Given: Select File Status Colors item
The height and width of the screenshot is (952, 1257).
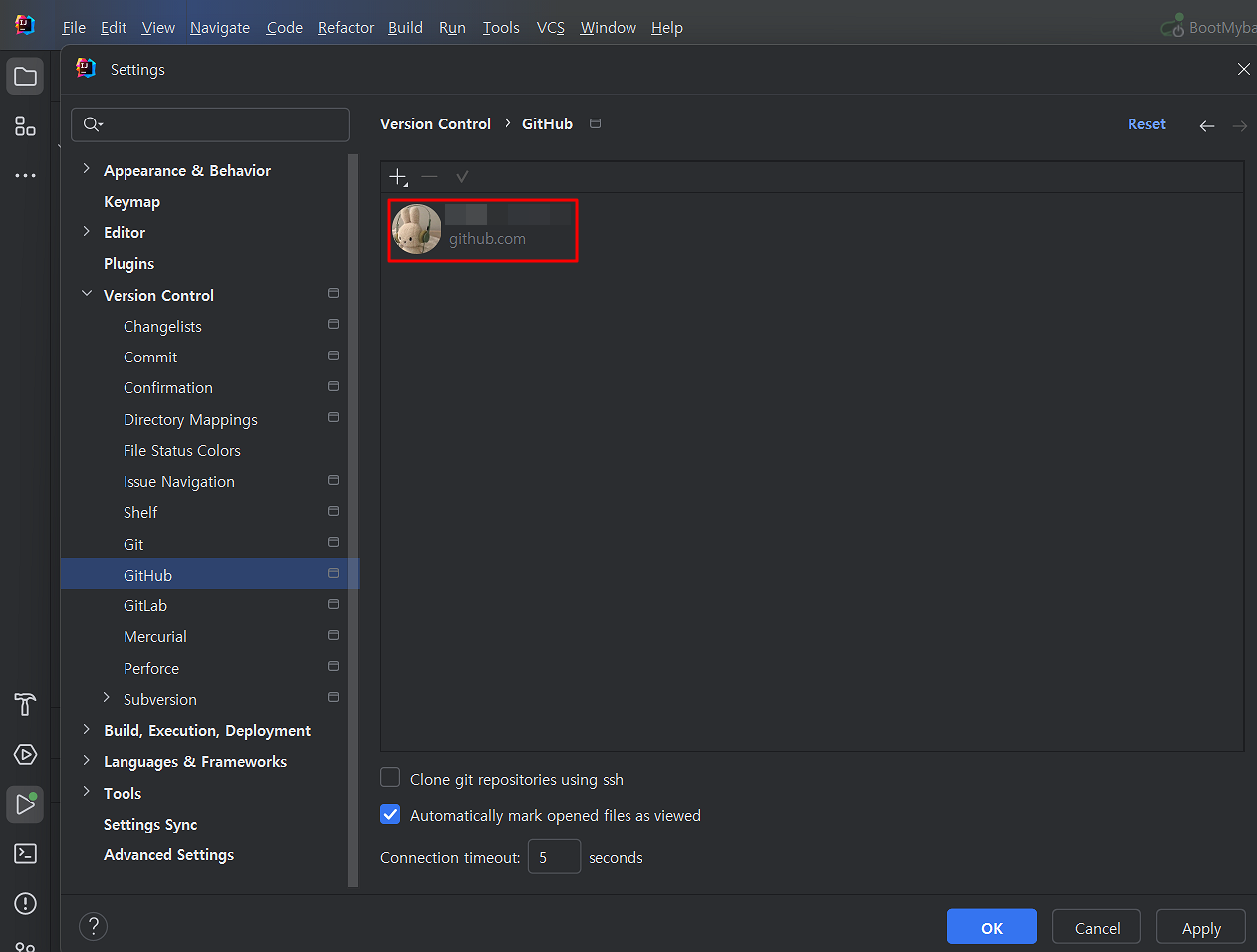Looking at the screenshot, I should point(182,450).
